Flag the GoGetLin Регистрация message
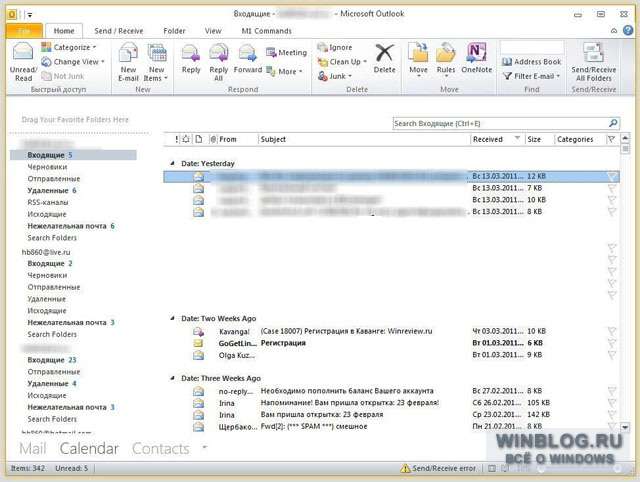640x482 pixels. point(611,343)
